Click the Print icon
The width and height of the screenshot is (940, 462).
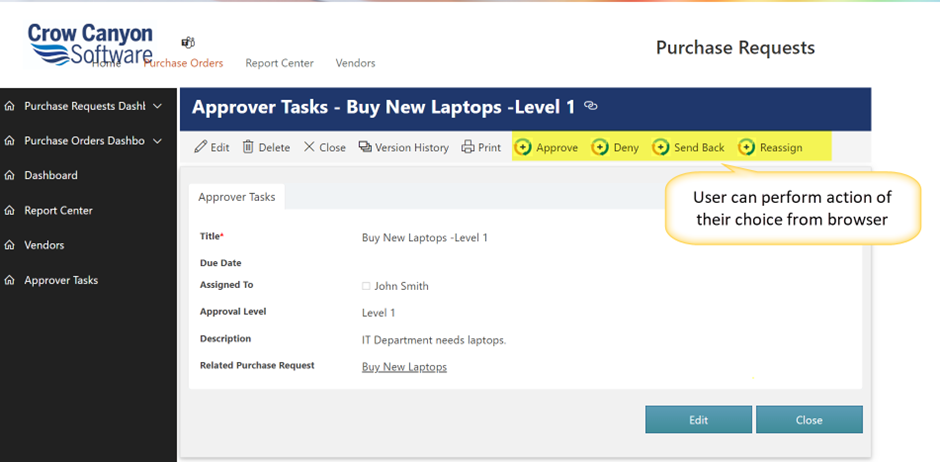point(468,147)
